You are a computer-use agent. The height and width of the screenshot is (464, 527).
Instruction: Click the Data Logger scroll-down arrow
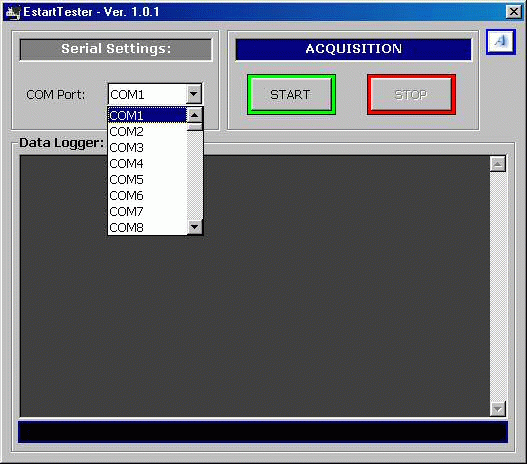(498, 409)
